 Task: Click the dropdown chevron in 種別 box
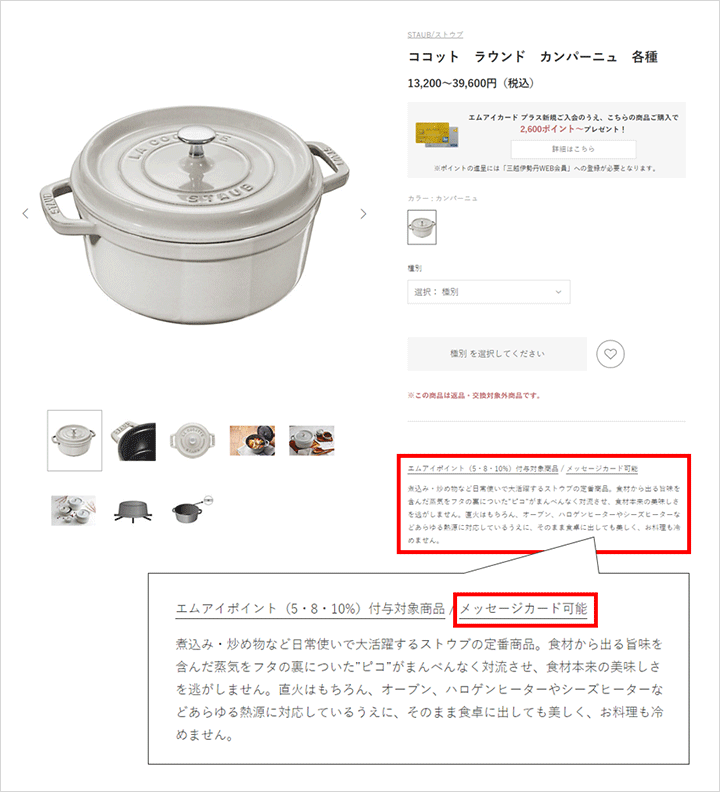(558, 292)
